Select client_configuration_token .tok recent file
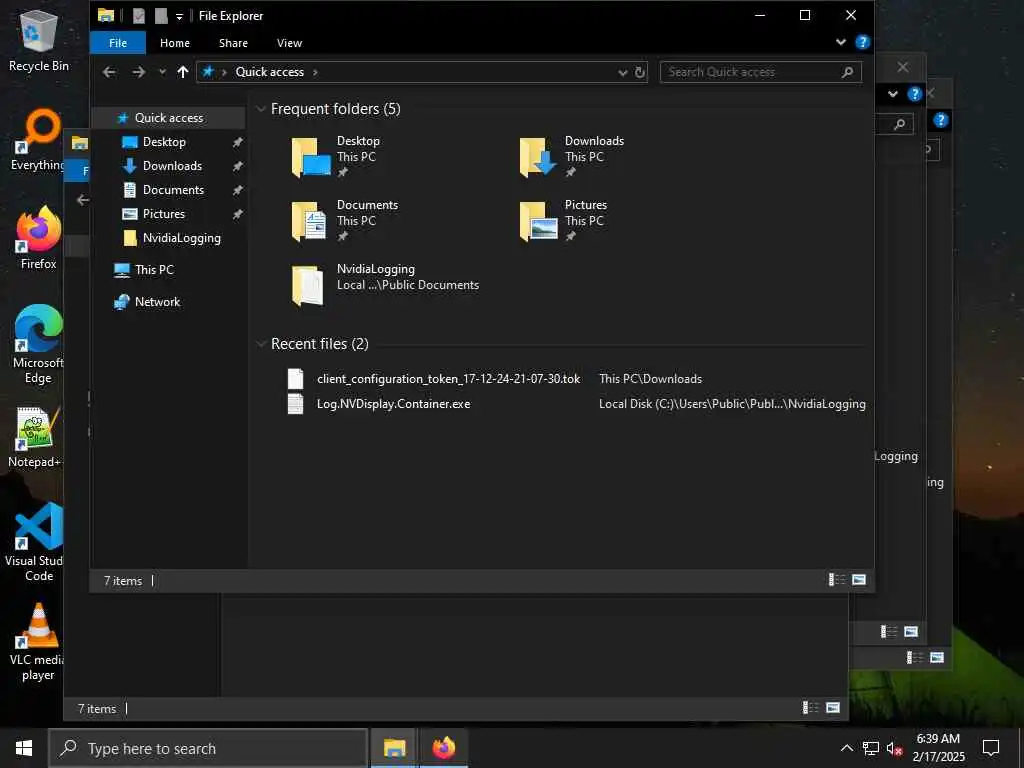Viewport: 1024px width, 768px height. pos(448,379)
